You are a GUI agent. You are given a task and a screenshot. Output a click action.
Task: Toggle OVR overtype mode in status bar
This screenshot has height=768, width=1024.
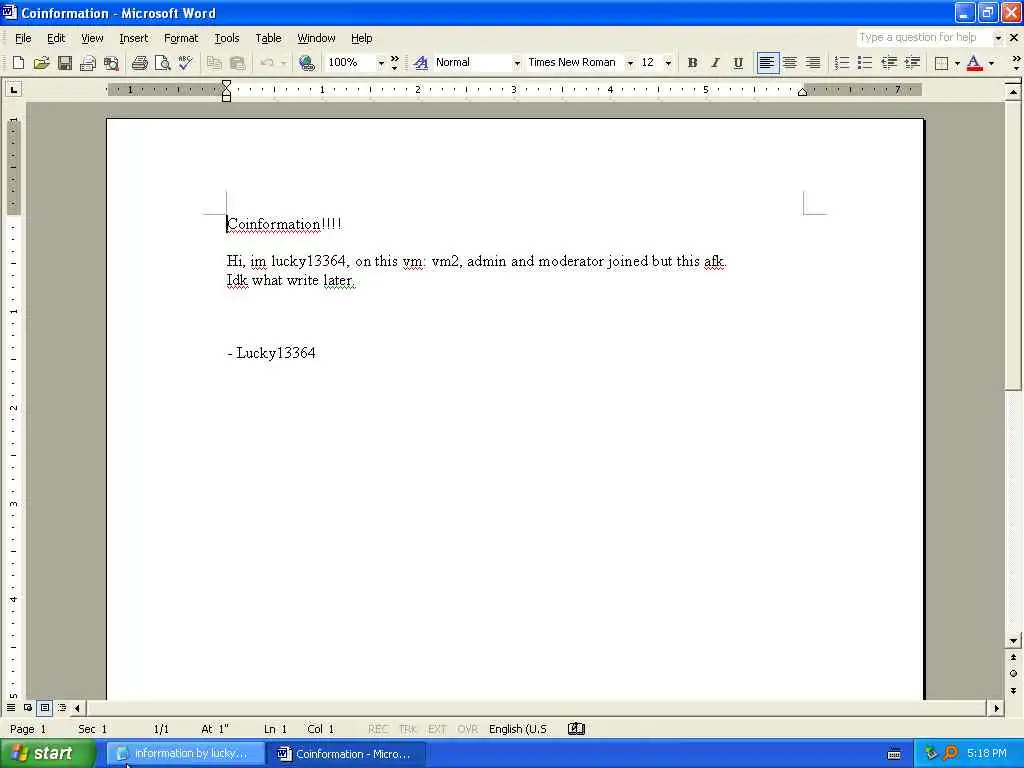point(467,729)
